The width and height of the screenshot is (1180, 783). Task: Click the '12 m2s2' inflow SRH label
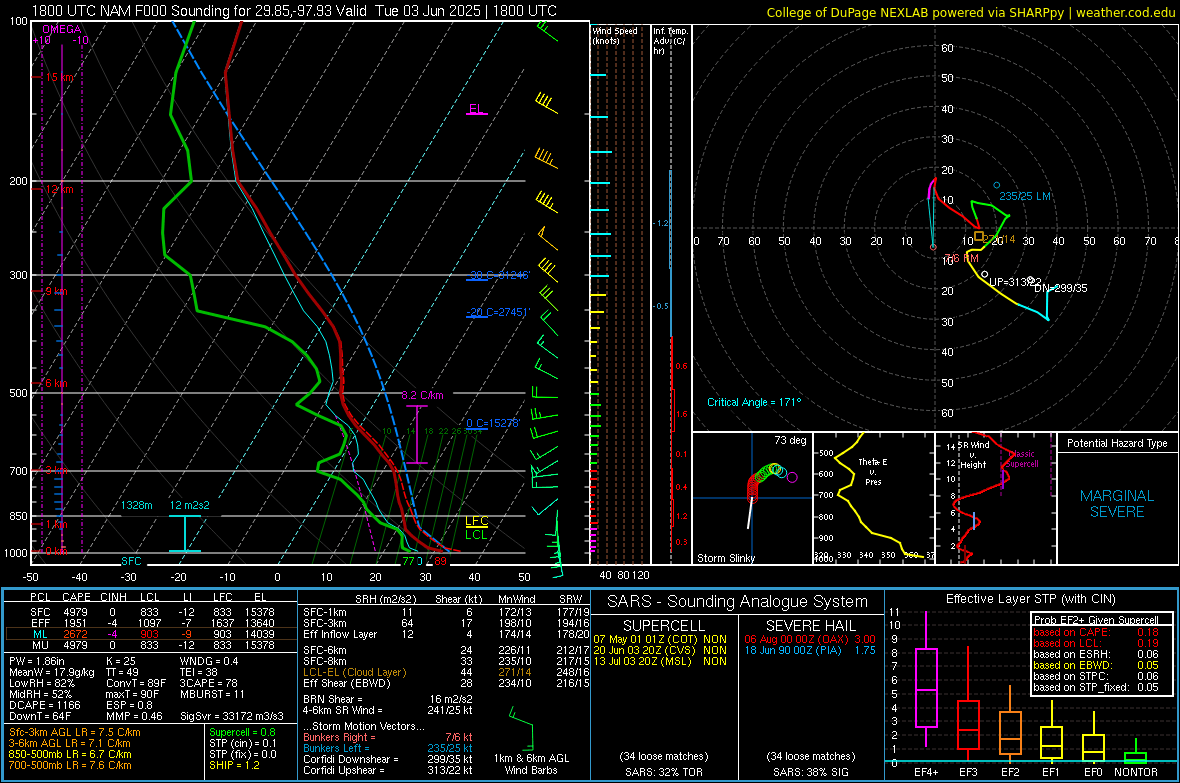pyautogui.click(x=189, y=505)
